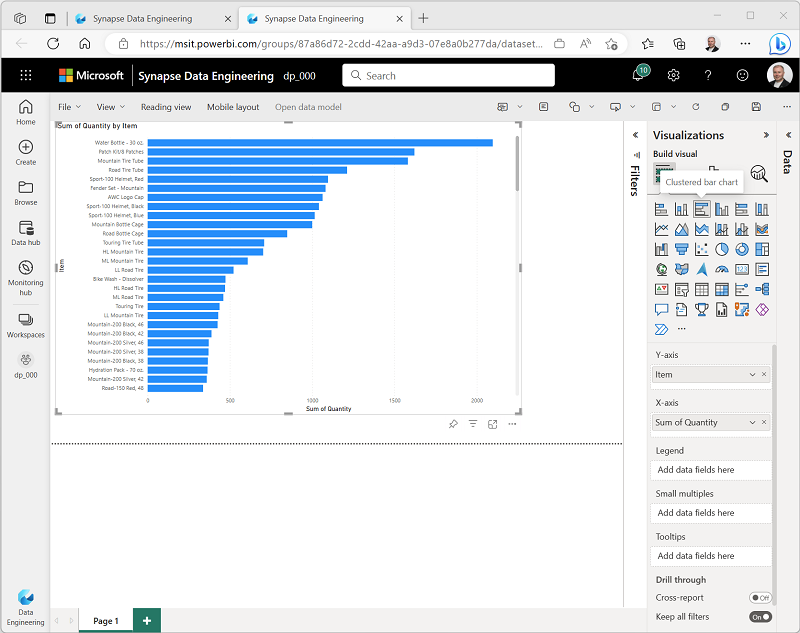The width and height of the screenshot is (800, 633).
Task: Select the Q&A speech bubble visual
Action: [661, 310]
